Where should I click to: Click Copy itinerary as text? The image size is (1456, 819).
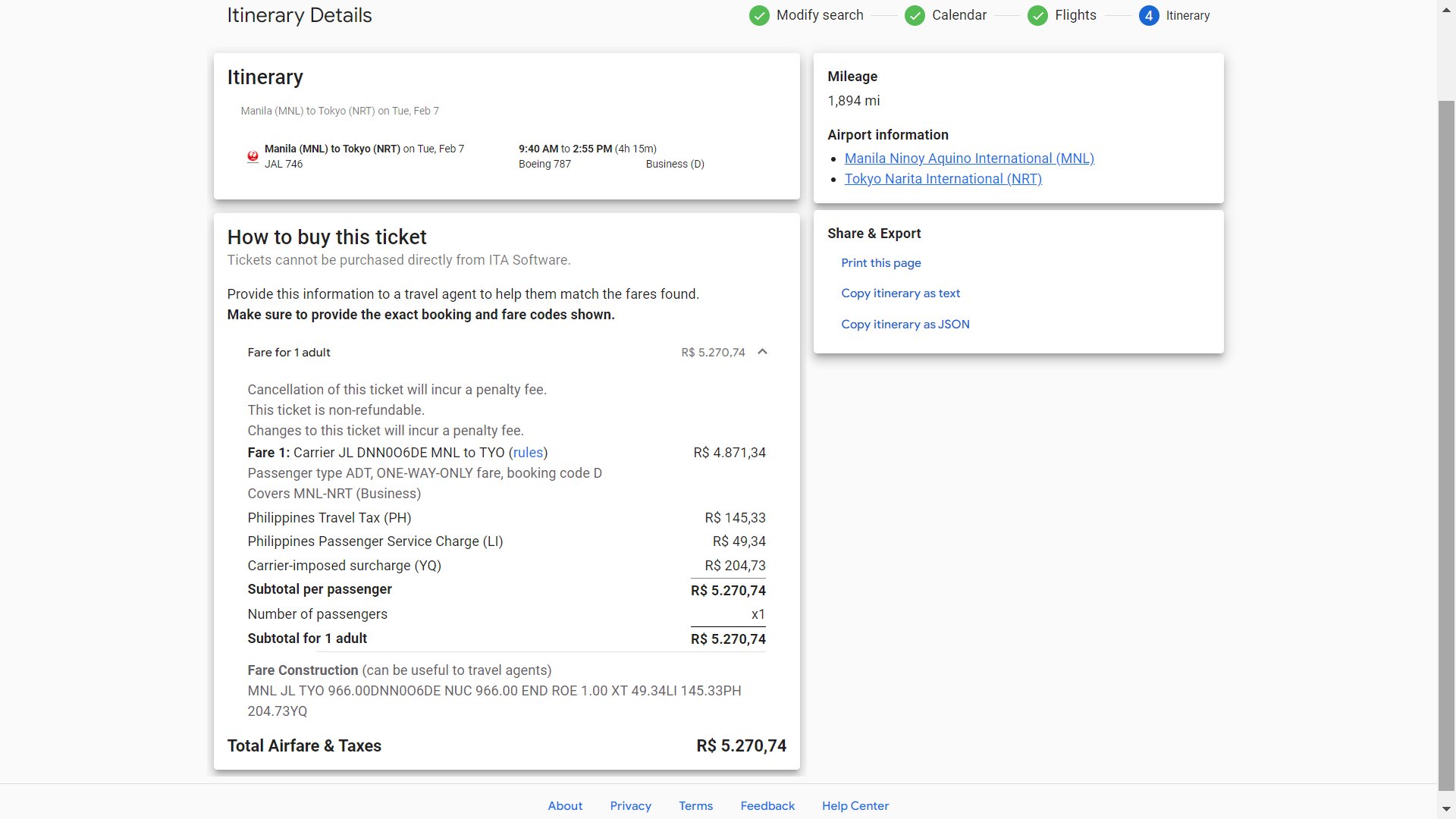coord(900,293)
